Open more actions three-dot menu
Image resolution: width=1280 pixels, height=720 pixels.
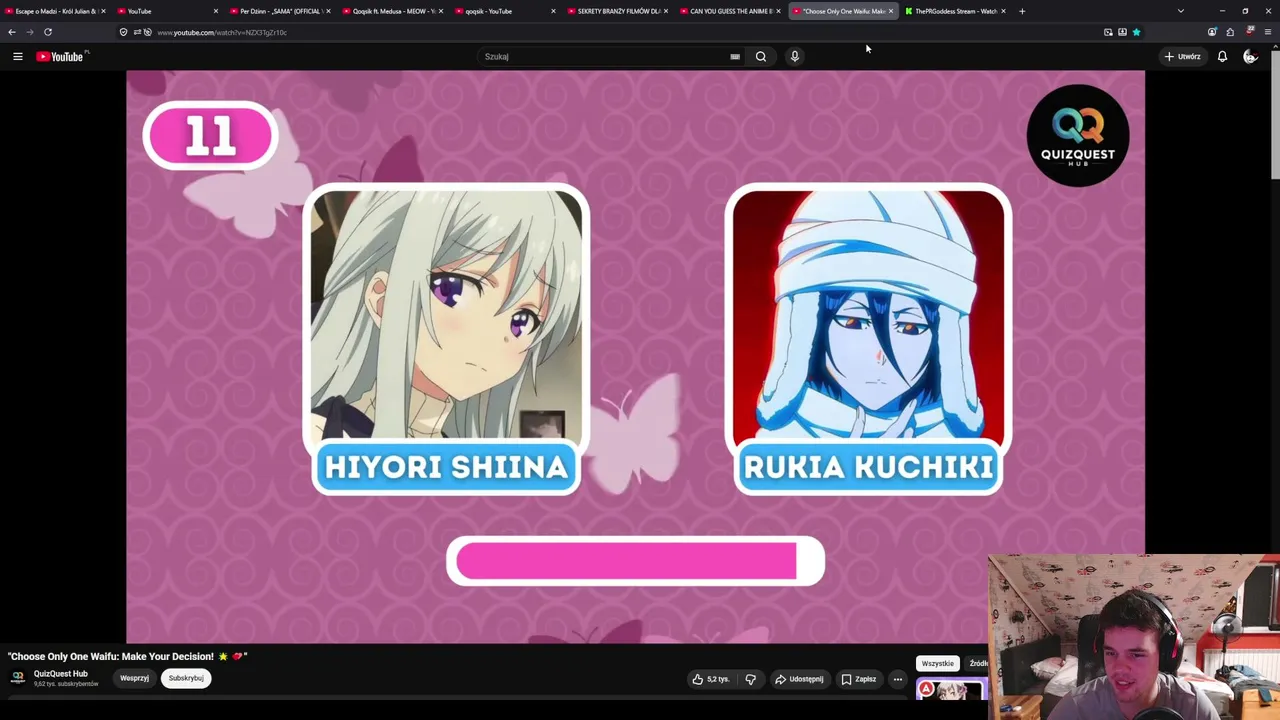898,679
